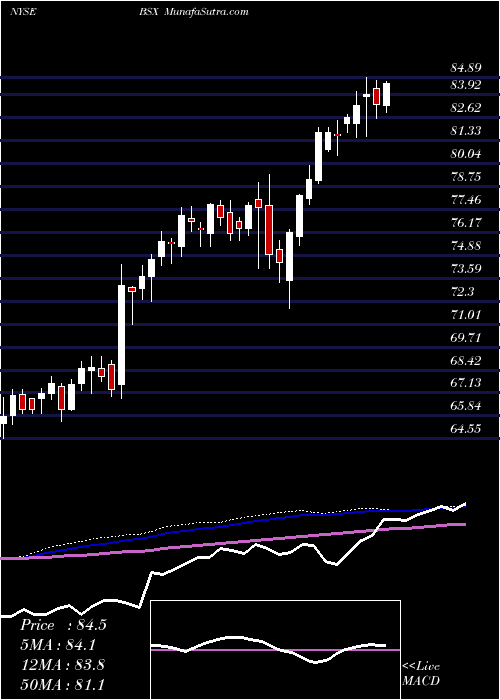500x700 pixels.
Task: Click the 82.62 price level label
Action: click(x=466, y=108)
